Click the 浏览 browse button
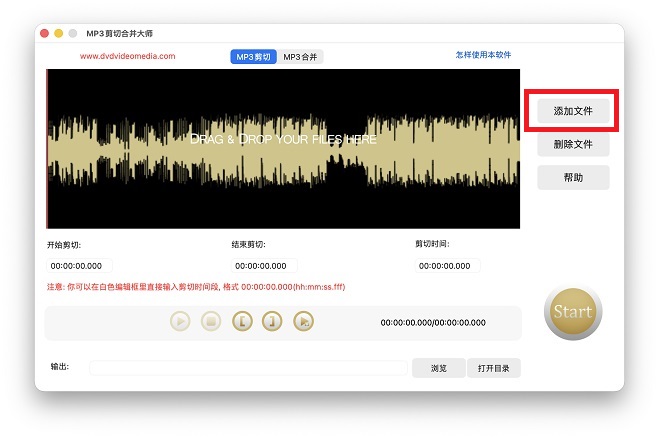The height and width of the screenshot is (437, 659). (x=439, y=368)
